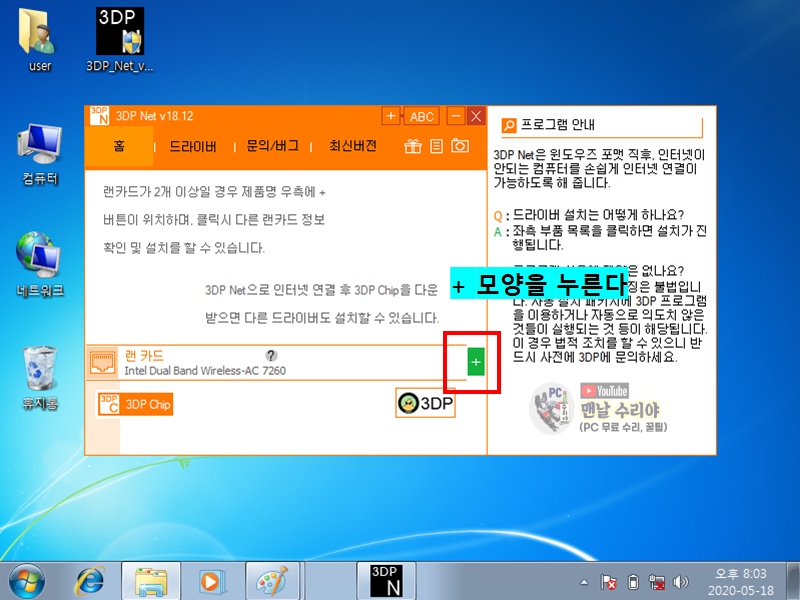Open the 컴퓨터 desktop icon
The image size is (800, 600).
(x=40, y=154)
